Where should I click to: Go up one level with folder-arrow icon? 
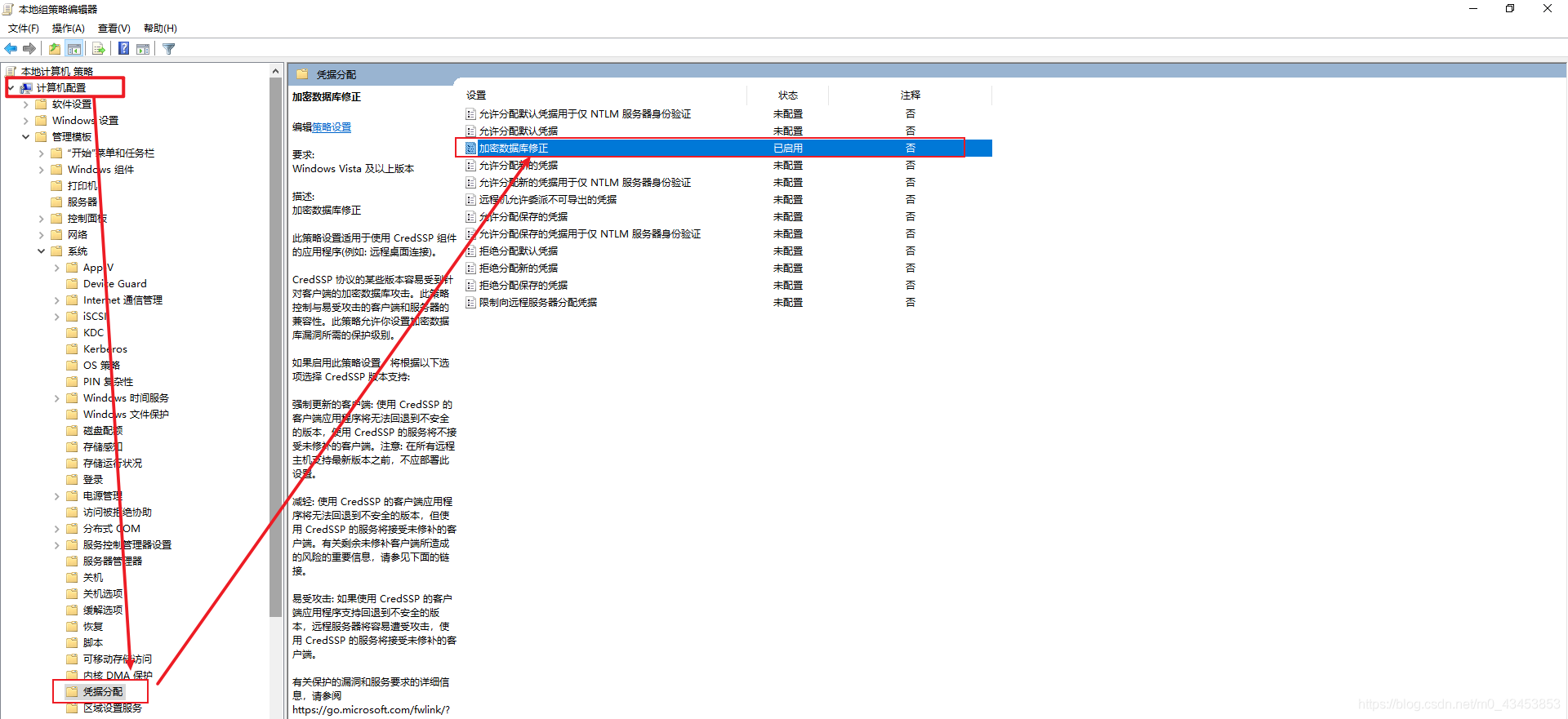click(54, 49)
